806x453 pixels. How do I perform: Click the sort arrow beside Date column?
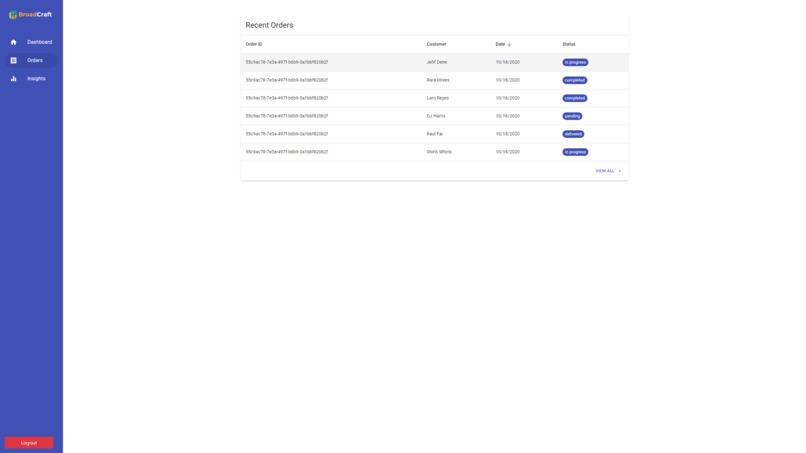[x=509, y=44]
